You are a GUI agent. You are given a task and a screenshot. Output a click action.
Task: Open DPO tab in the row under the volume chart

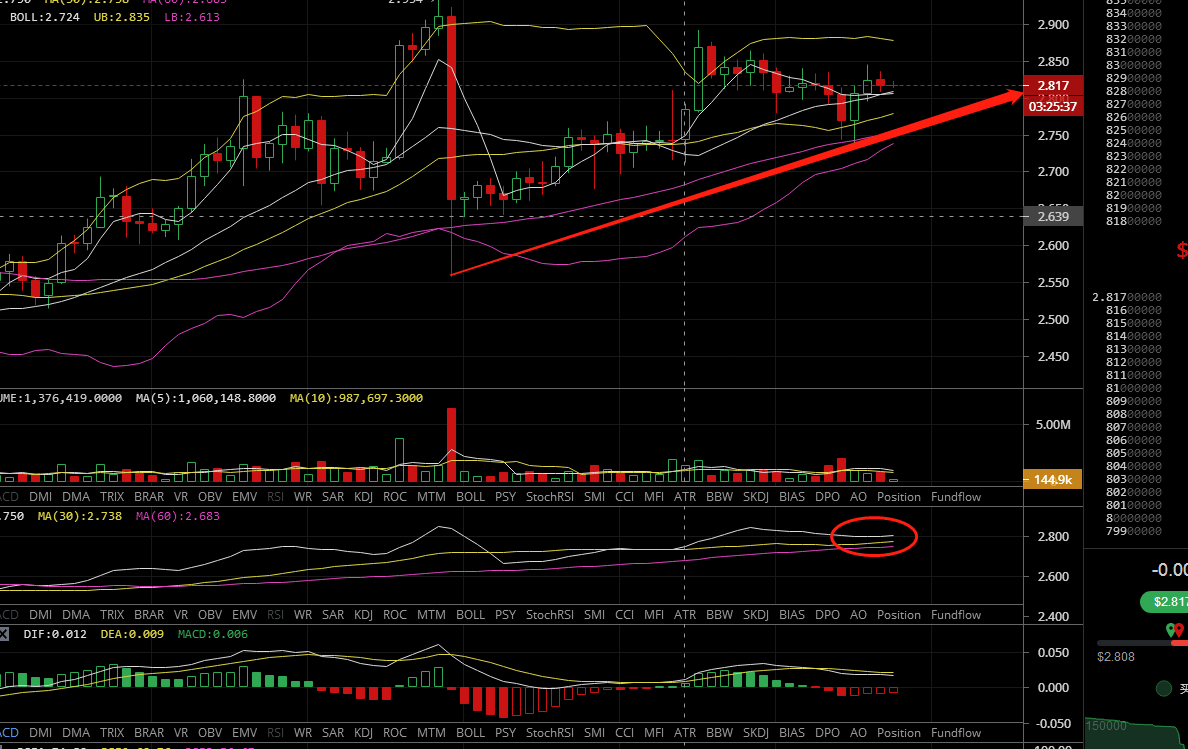(827, 497)
